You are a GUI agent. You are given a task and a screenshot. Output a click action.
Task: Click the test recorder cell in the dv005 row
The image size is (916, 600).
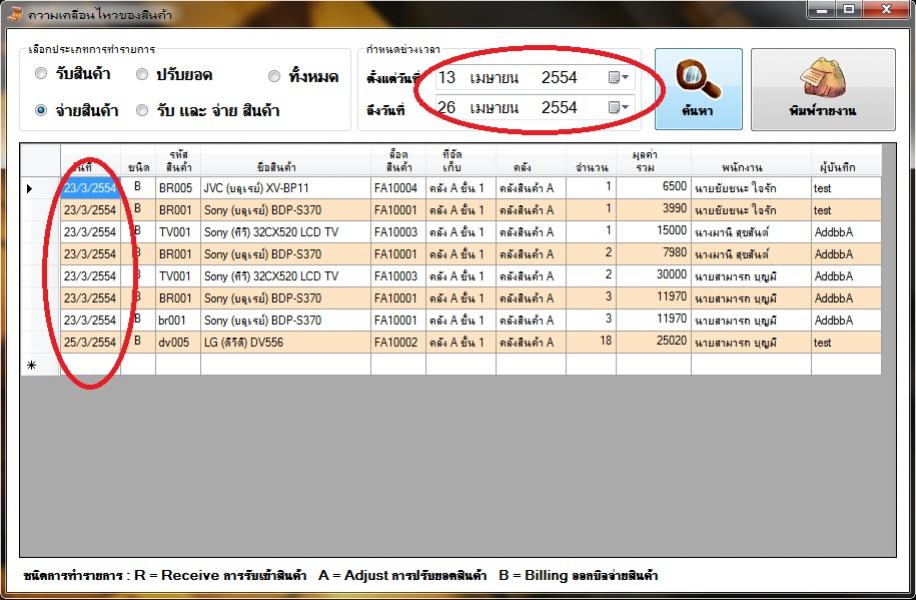click(846, 342)
